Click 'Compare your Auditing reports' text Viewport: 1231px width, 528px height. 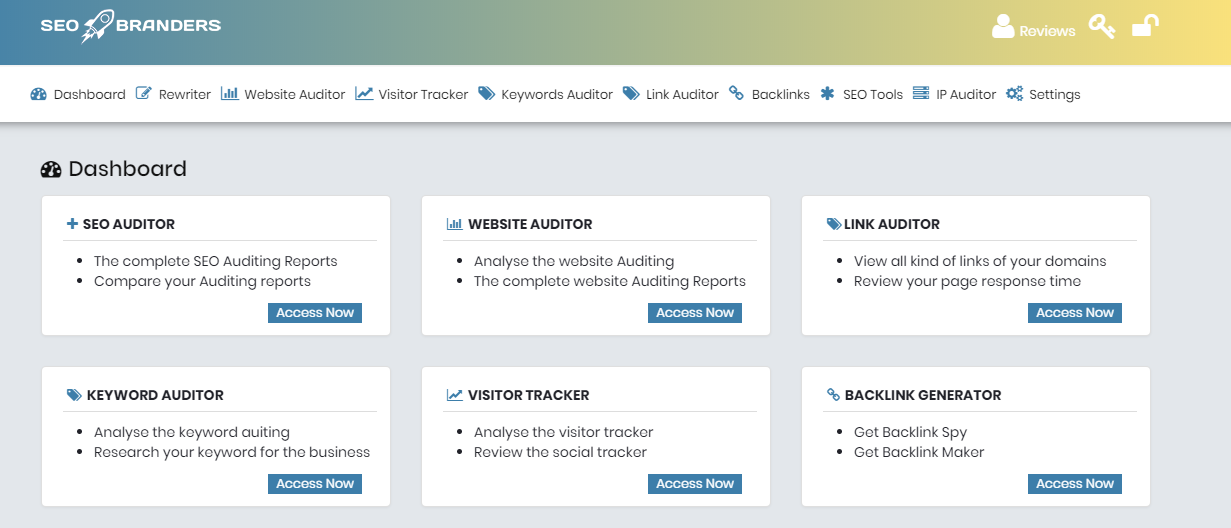202,281
